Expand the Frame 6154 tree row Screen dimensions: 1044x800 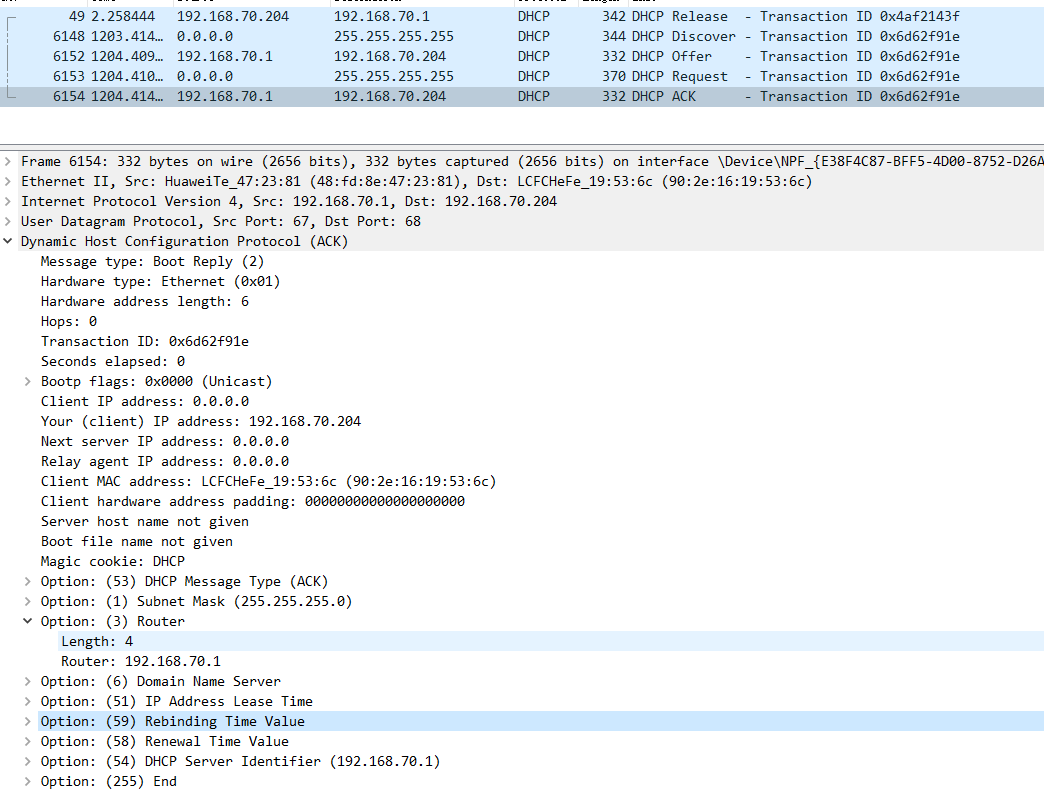click(x=8, y=161)
